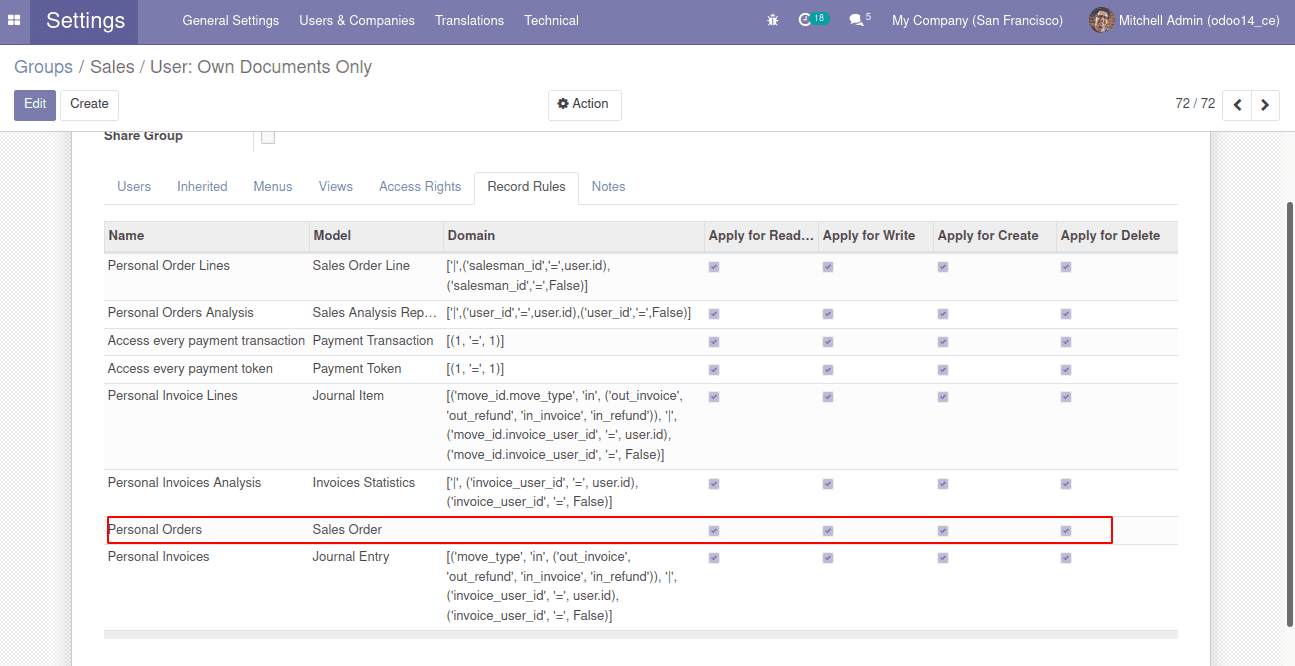Open Technical menu

551,20
